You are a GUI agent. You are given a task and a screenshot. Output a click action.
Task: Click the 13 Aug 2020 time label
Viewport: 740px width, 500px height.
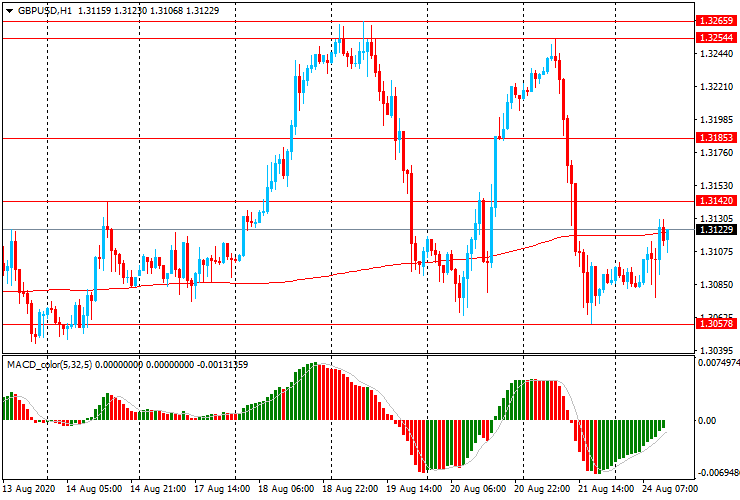(x=28, y=488)
